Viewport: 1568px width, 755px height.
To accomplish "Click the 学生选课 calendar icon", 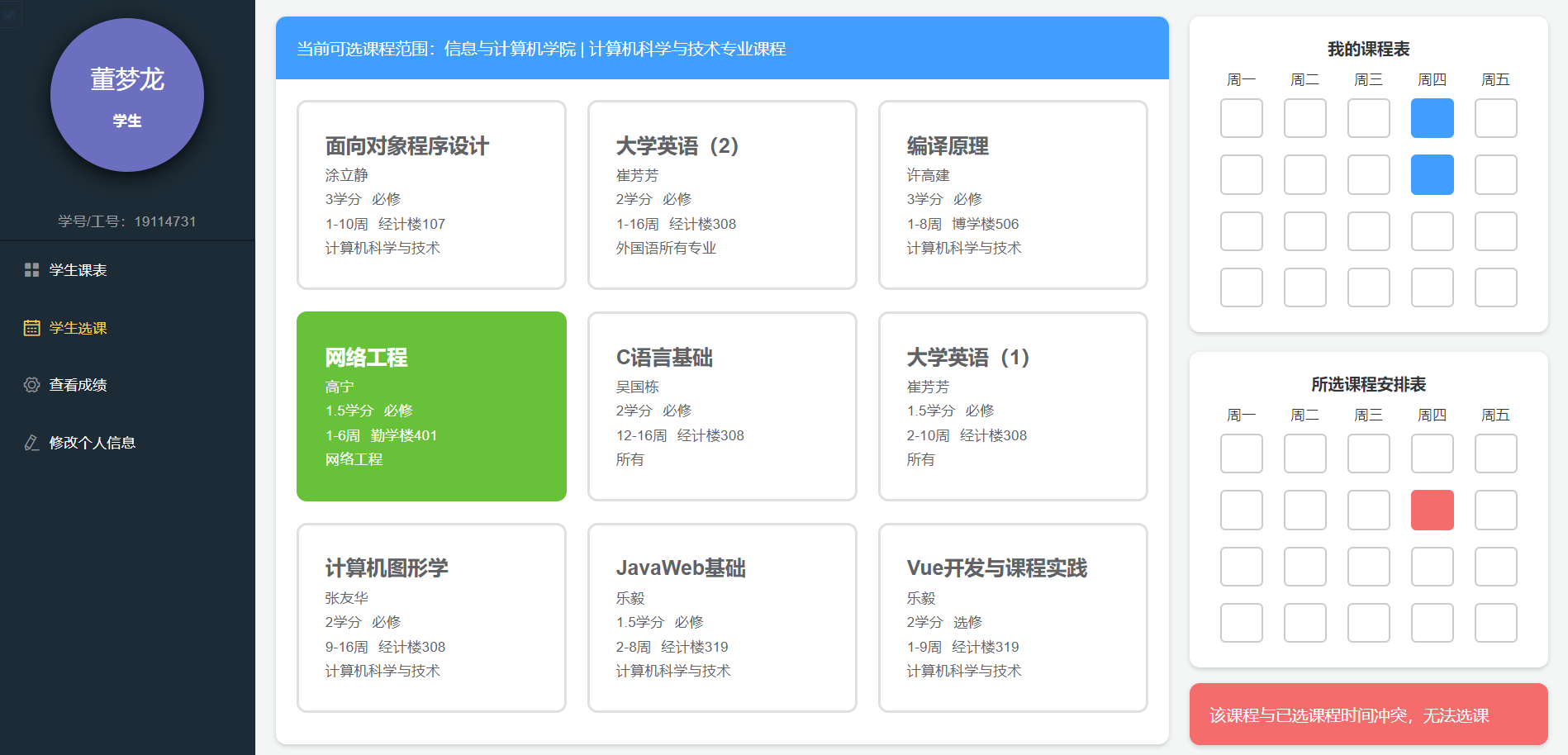I will [31, 328].
